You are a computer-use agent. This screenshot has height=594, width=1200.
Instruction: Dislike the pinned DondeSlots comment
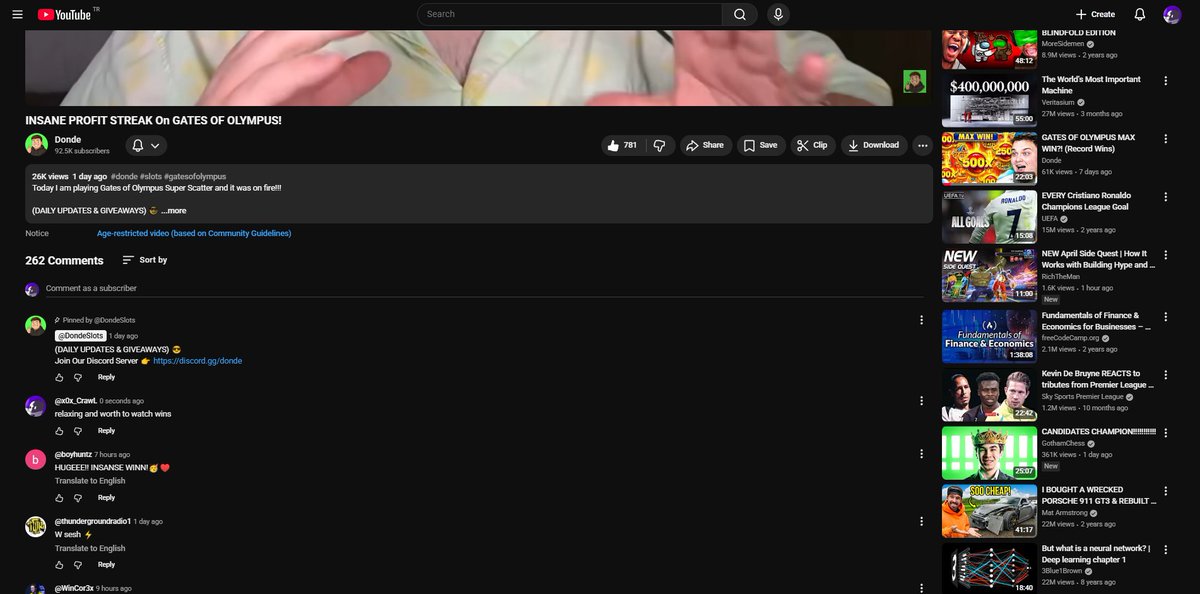tap(78, 377)
